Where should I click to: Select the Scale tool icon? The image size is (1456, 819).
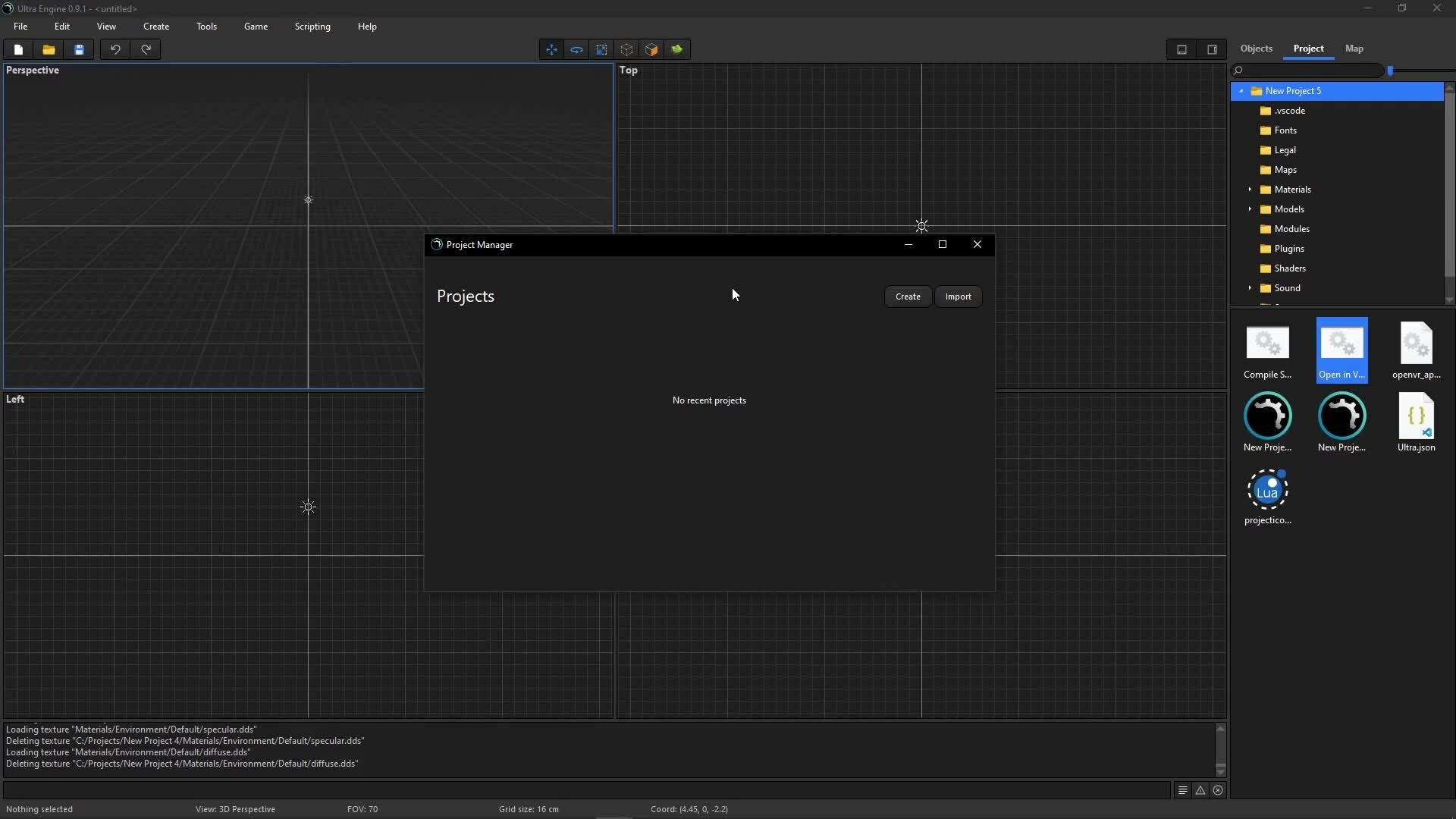[x=601, y=50]
